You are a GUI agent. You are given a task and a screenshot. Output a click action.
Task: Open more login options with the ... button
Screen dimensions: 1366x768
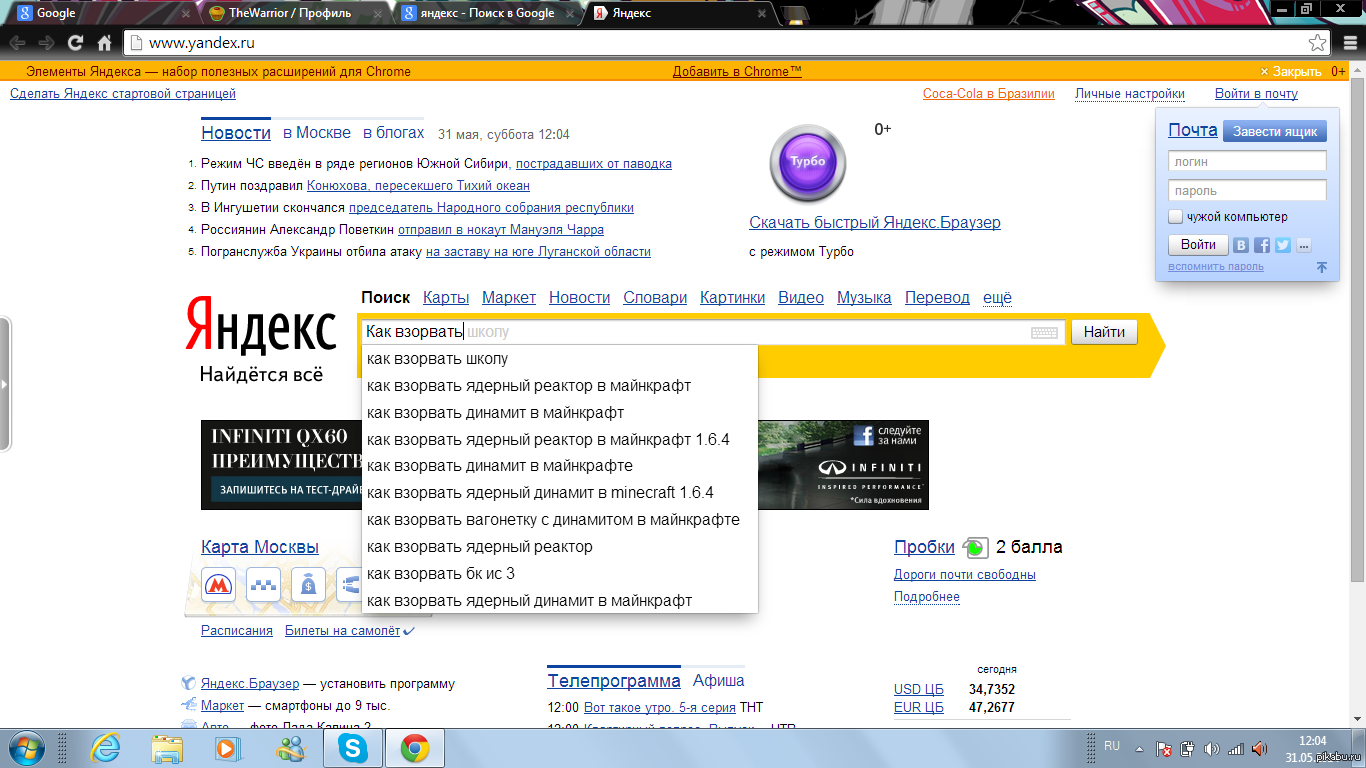pyautogui.click(x=1303, y=245)
